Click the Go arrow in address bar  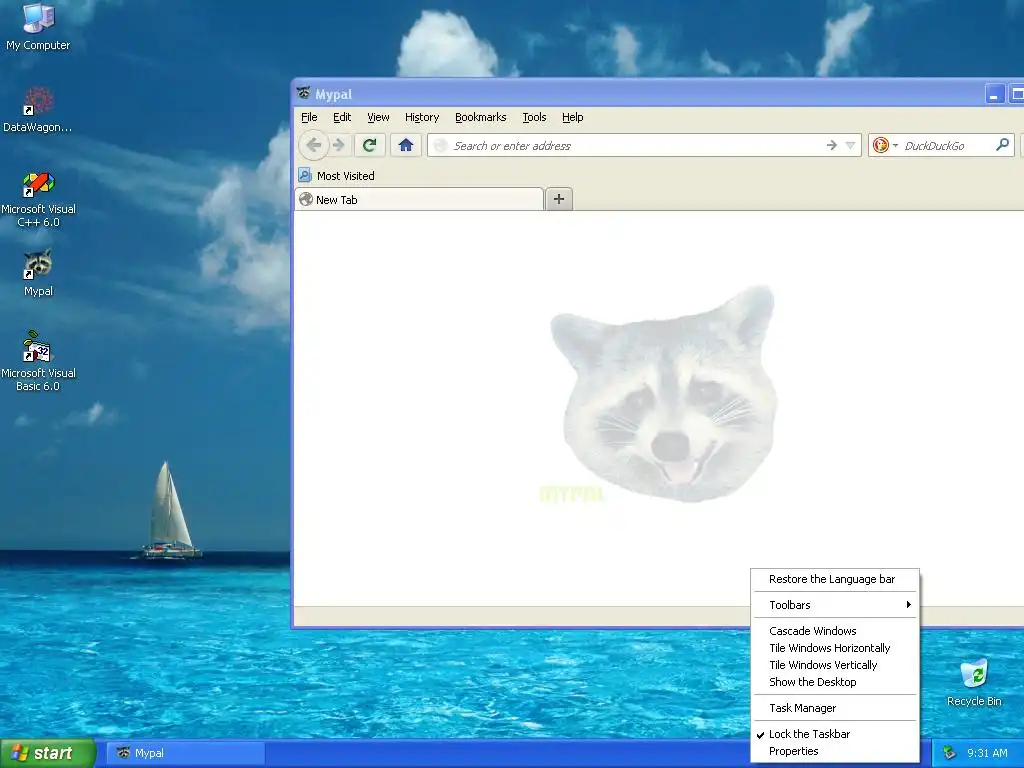point(831,145)
